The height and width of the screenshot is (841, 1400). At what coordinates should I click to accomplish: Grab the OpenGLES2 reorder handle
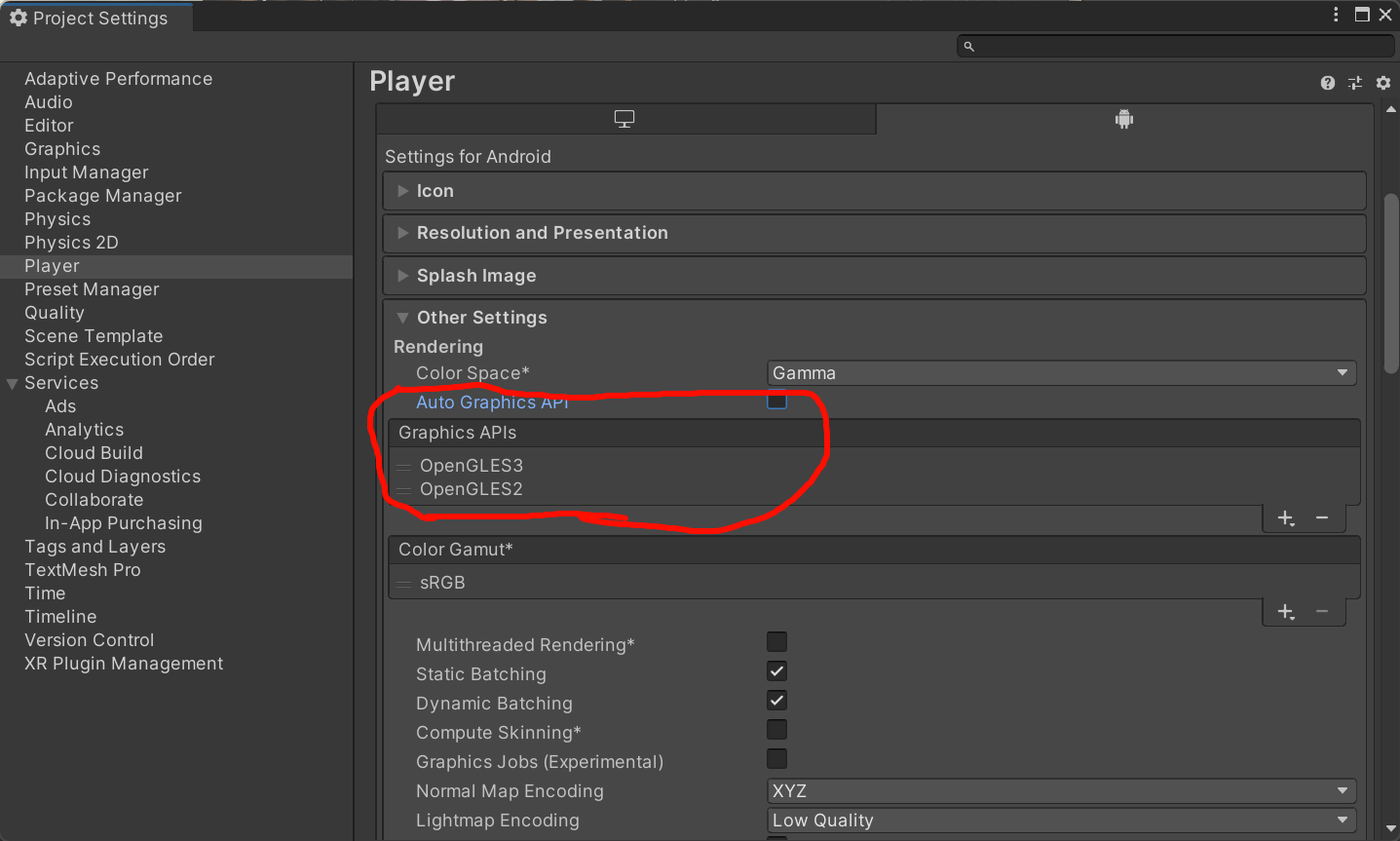404,489
